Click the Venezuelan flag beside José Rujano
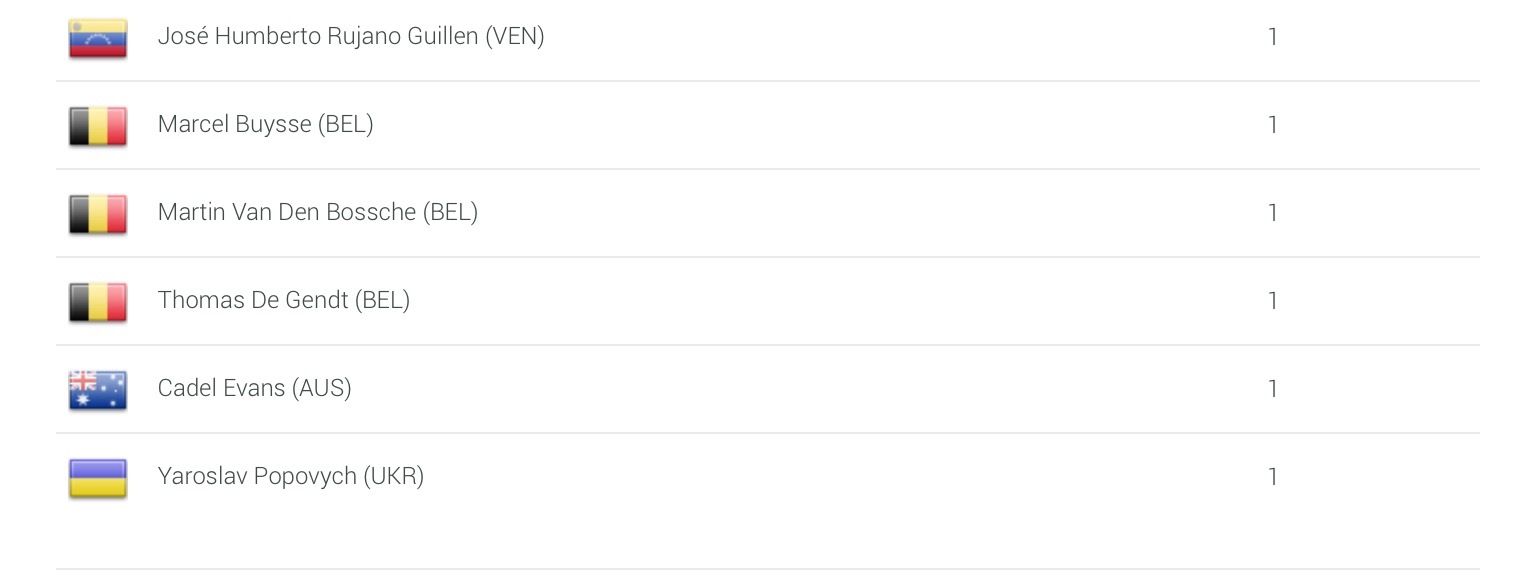Image resolution: width=1536 pixels, height=587 pixels. point(98,38)
